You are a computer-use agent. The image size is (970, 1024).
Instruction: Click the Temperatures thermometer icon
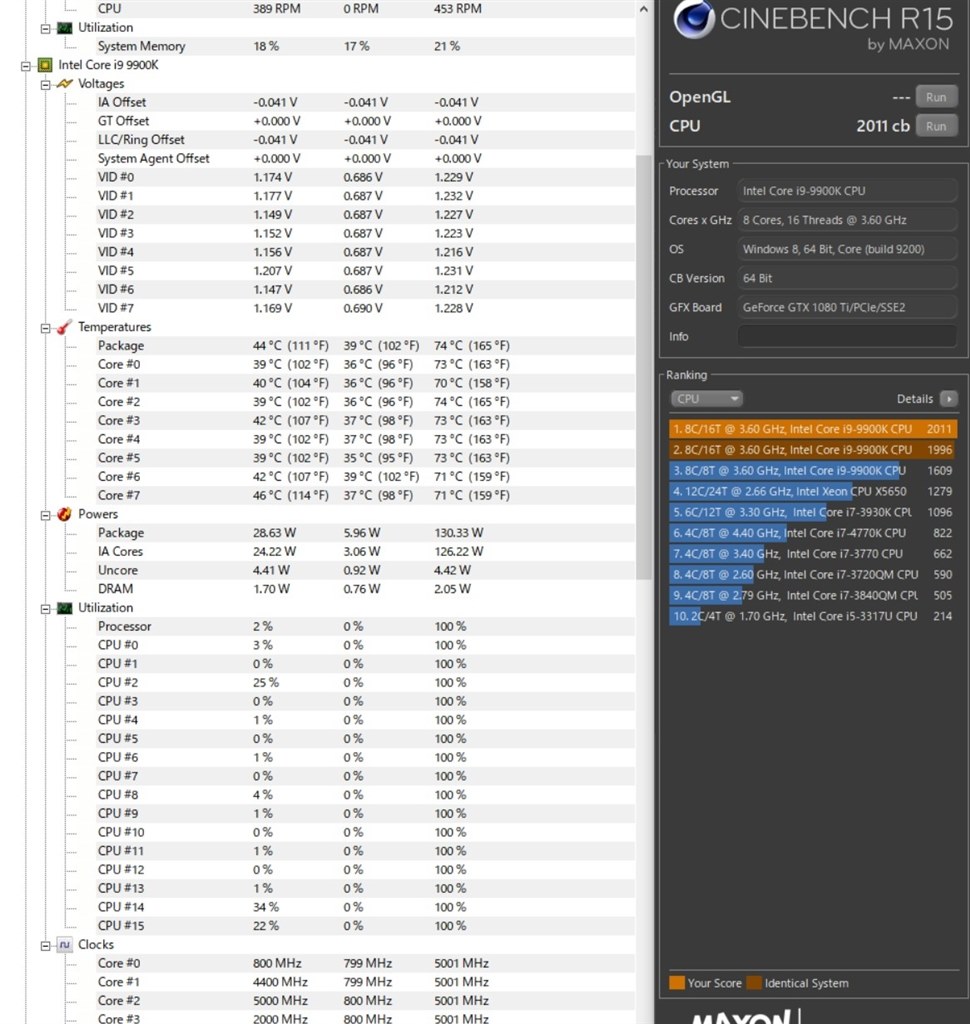[64, 327]
